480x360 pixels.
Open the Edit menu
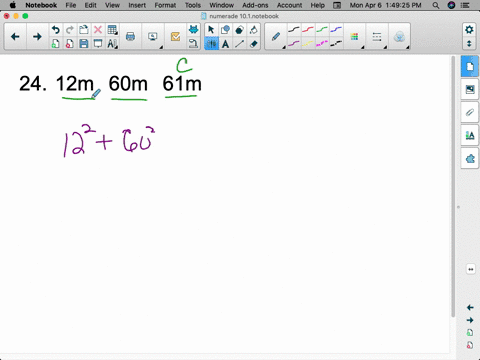pyautogui.click(x=90, y=5)
